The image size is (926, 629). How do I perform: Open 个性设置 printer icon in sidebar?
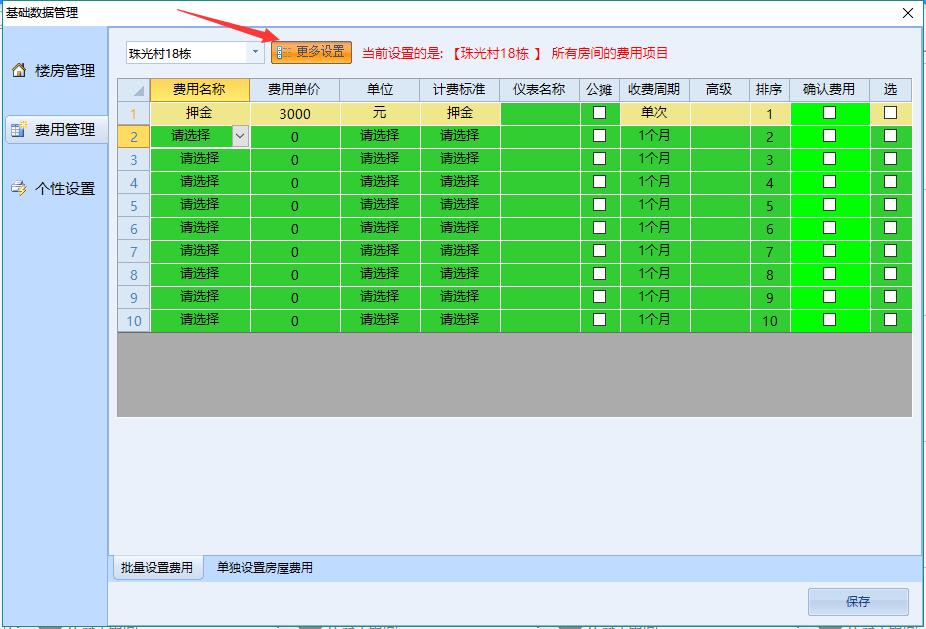[x=19, y=188]
